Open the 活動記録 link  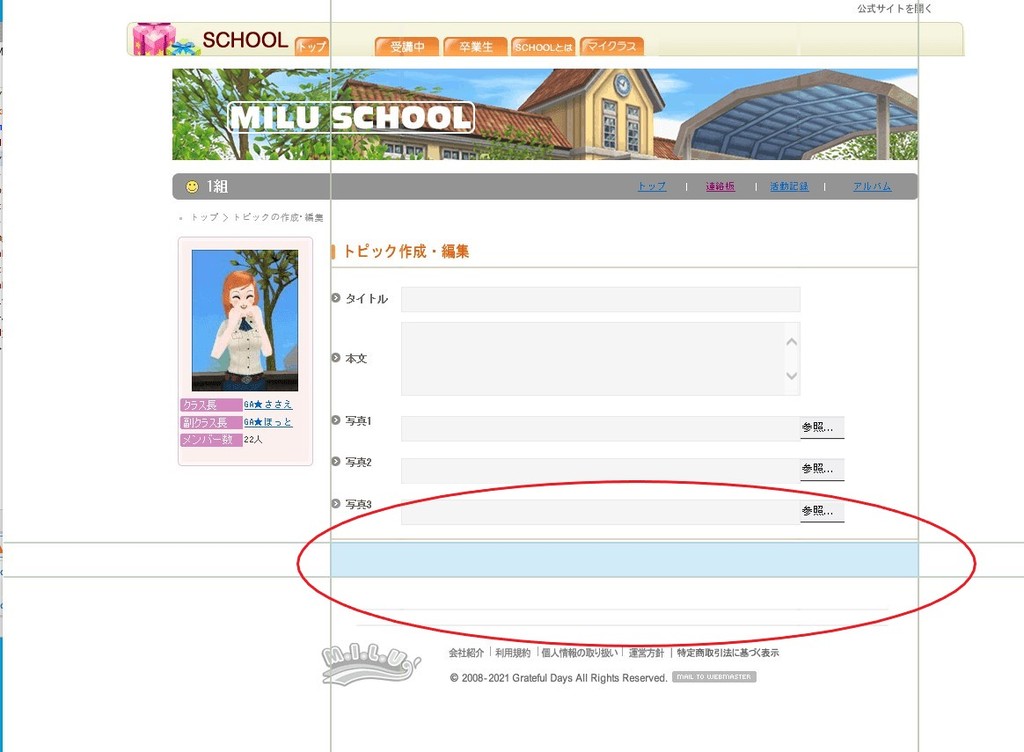tap(789, 186)
